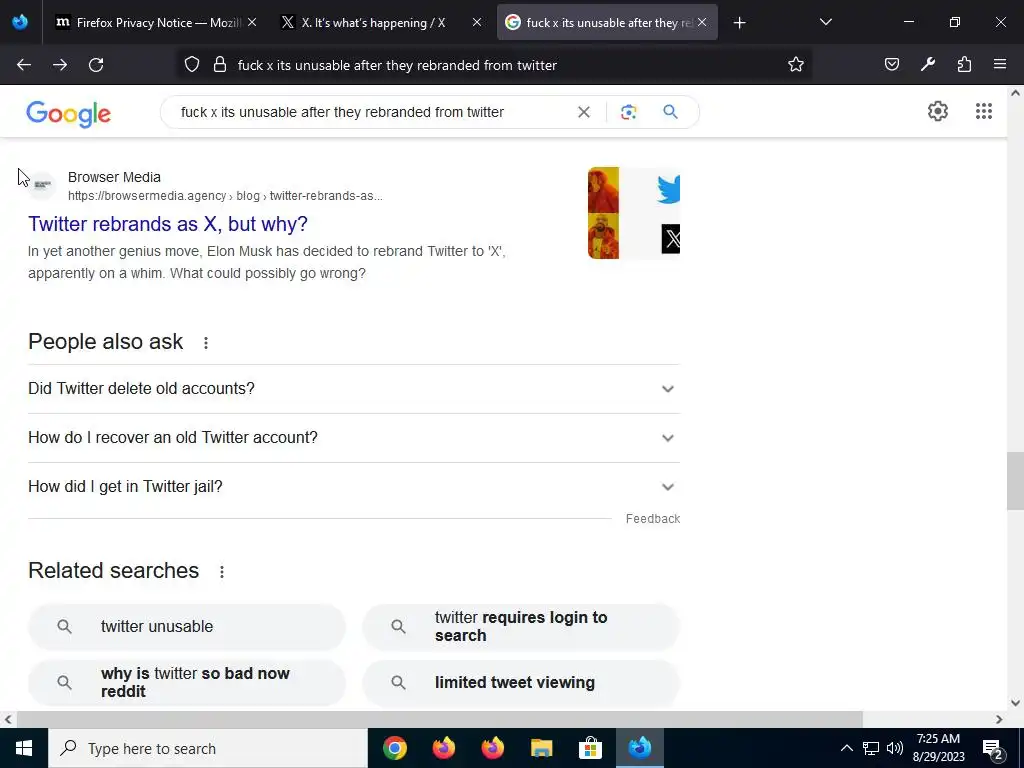Click the browsermedia.agency URL breadcrumb
The height and width of the screenshot is (768, 1024).
click(225, 196)
